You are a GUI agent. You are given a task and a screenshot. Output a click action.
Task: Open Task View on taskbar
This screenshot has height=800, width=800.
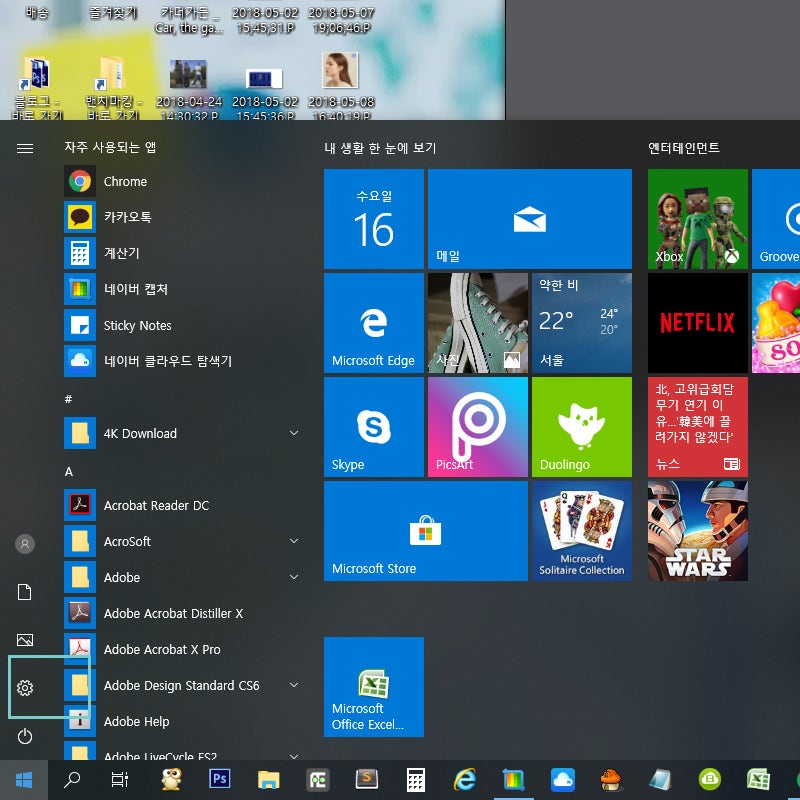pos(120,780)
